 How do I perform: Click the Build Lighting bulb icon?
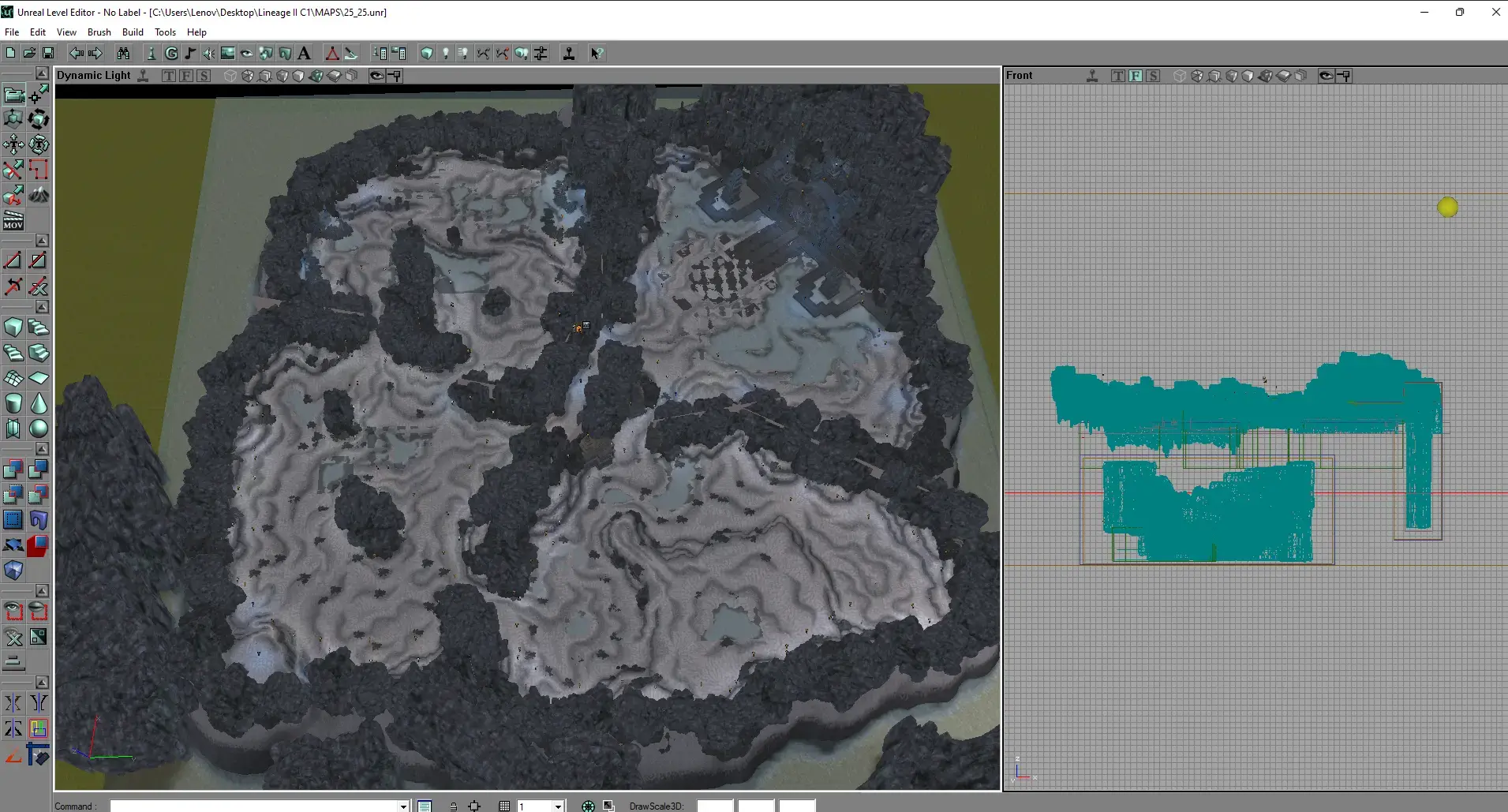446,54
